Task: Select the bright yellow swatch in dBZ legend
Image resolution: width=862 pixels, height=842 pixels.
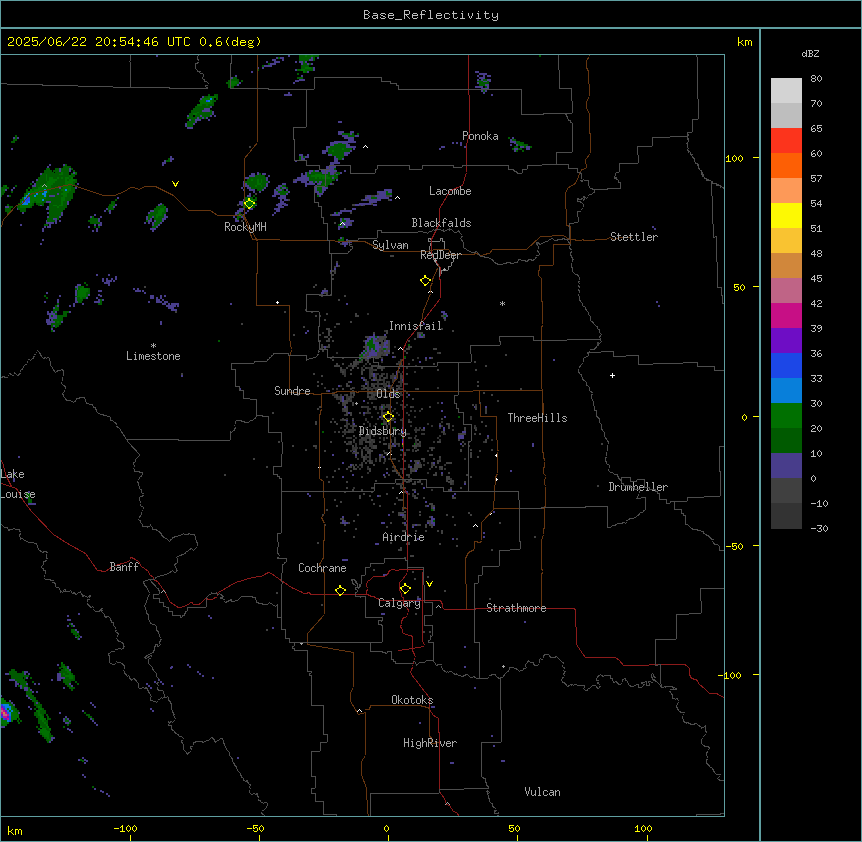Action: click(786, 215)
